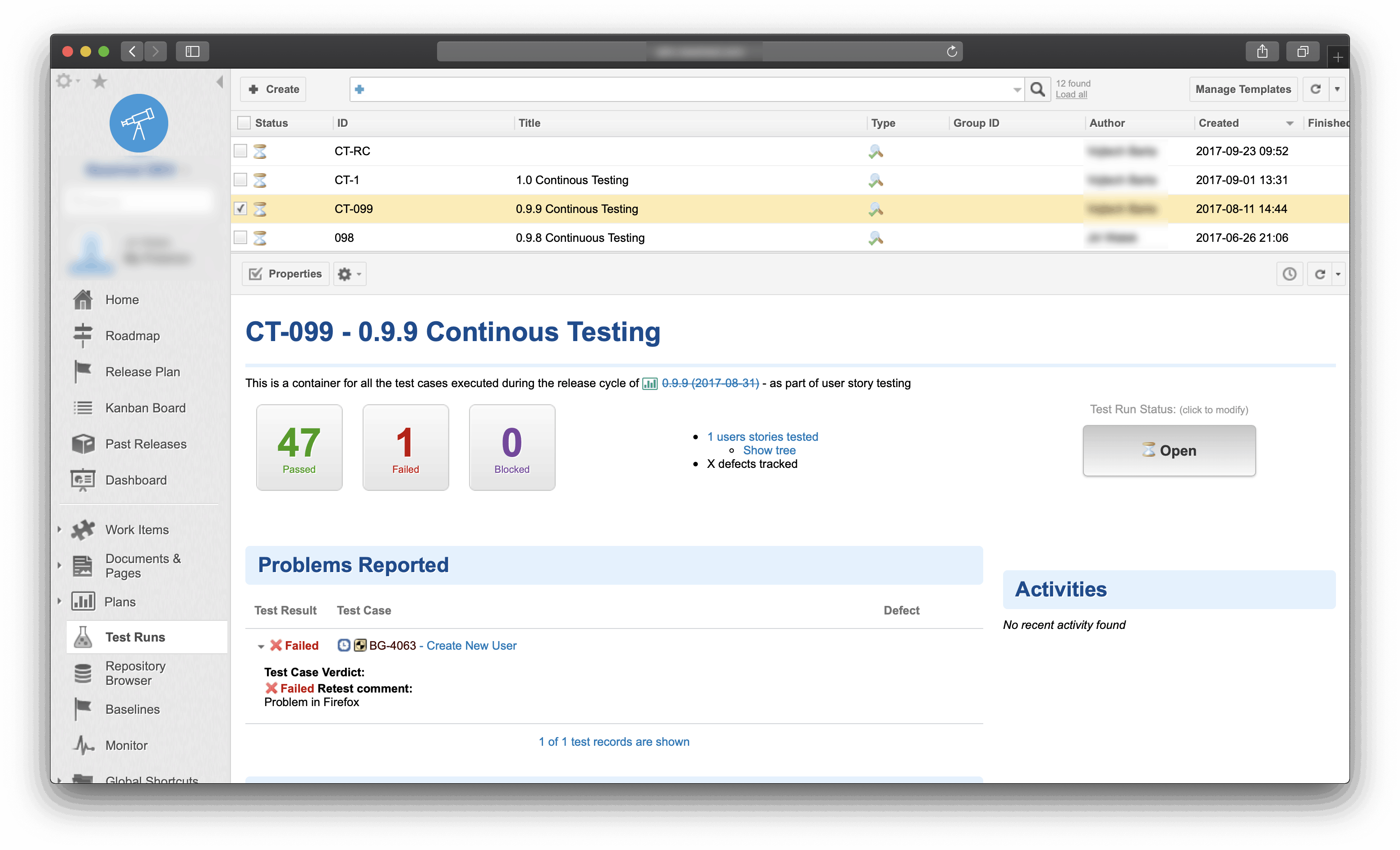The height and width of the screenshot is (850, 1400).
Task: Open Dashboard in the navigation
Action: coord(136,480)
